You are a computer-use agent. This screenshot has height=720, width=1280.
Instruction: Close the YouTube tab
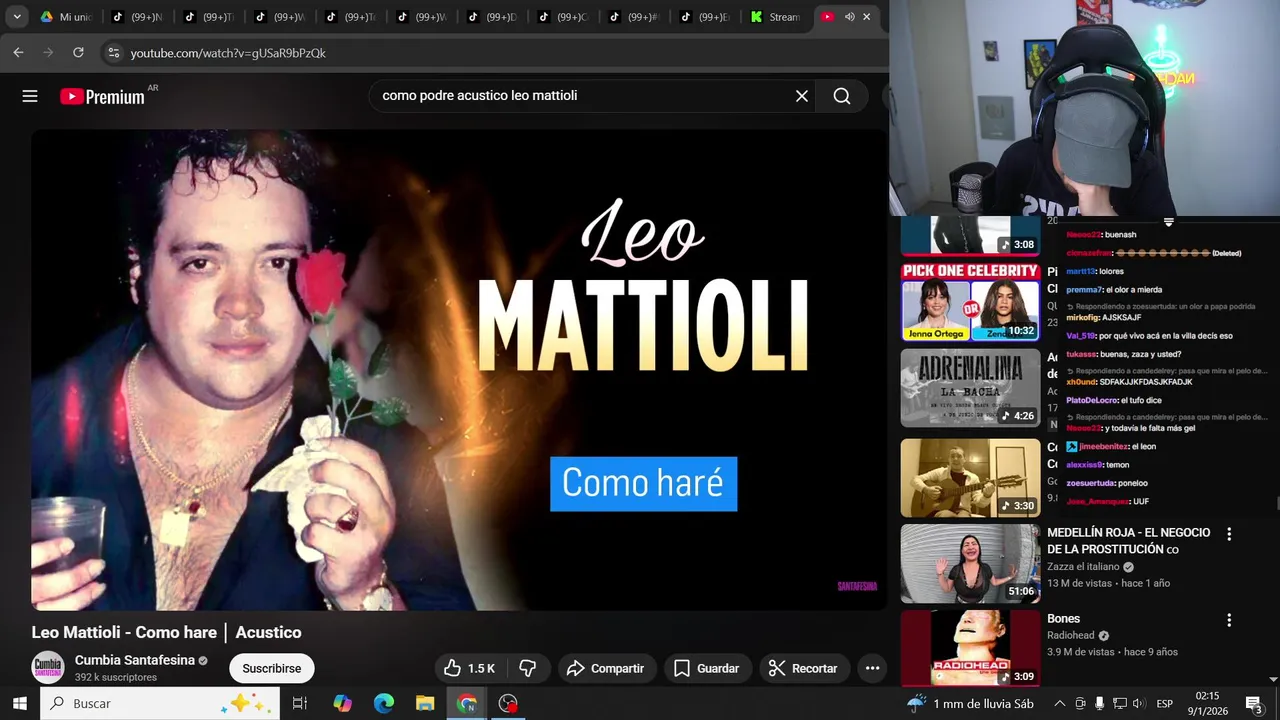(867, 17)
